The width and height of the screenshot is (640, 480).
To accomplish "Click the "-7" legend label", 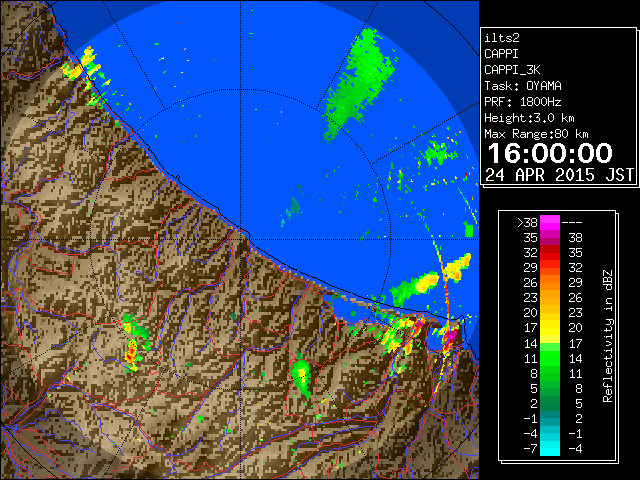I will 530,449.
